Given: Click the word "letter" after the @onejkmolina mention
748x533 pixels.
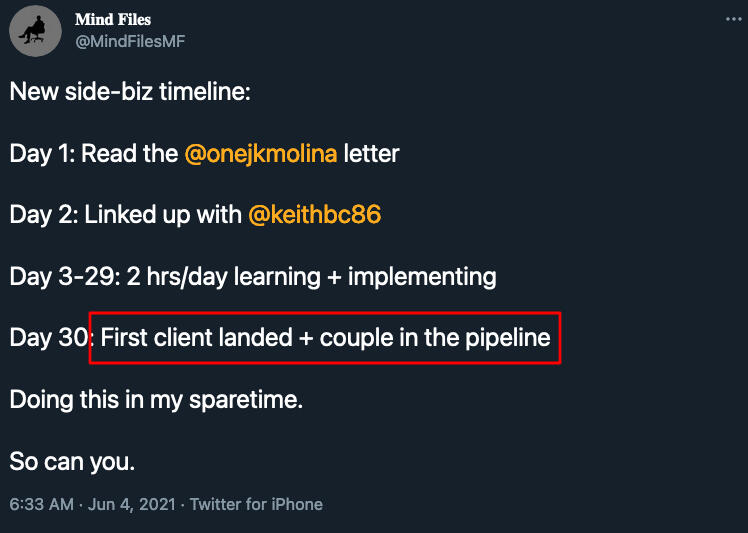Looking at the screenshot, I should pyautogui.click(x=371, y=154).
